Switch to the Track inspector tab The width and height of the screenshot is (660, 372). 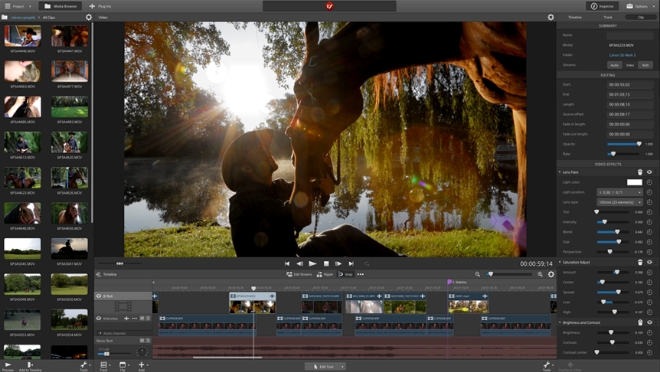pyautogui.click(x=608, y=17)
